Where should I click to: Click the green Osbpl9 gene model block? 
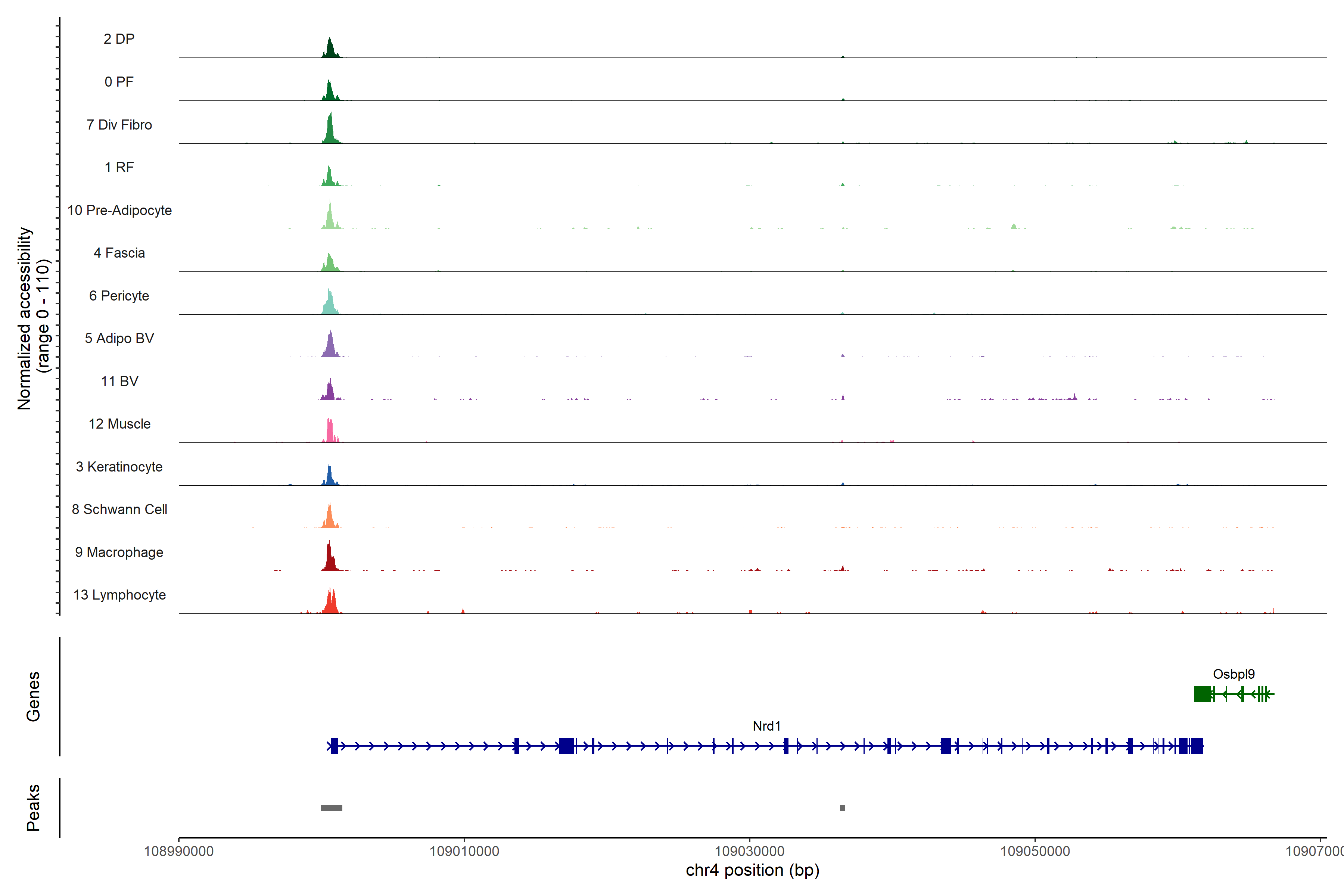1202,694
